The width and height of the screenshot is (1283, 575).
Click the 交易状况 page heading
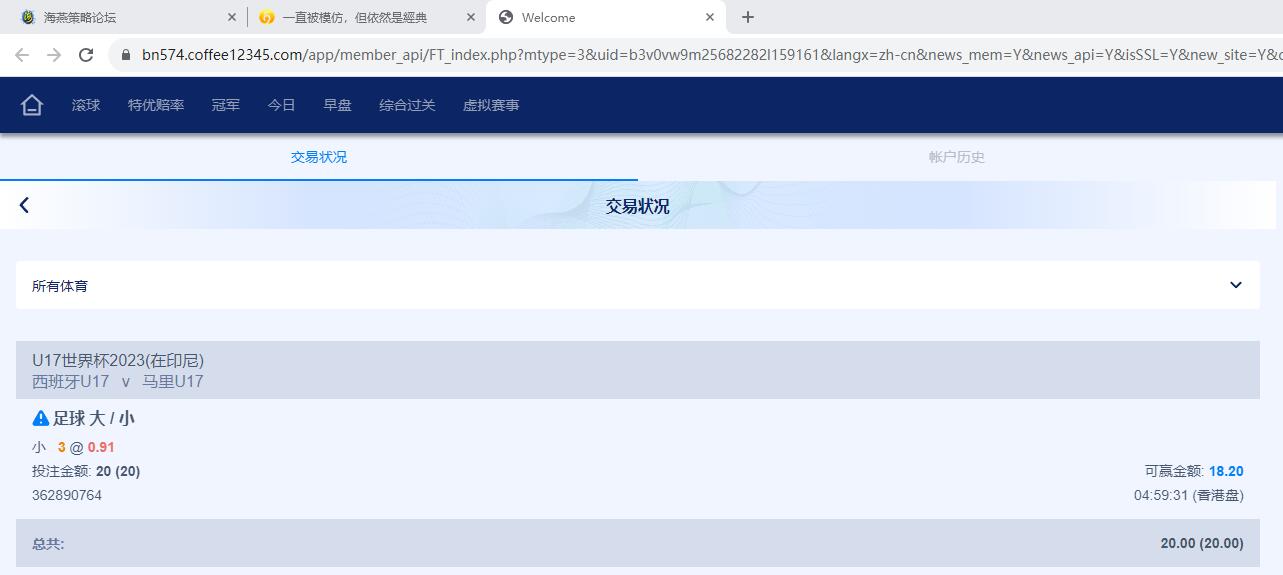click(638, 206)
